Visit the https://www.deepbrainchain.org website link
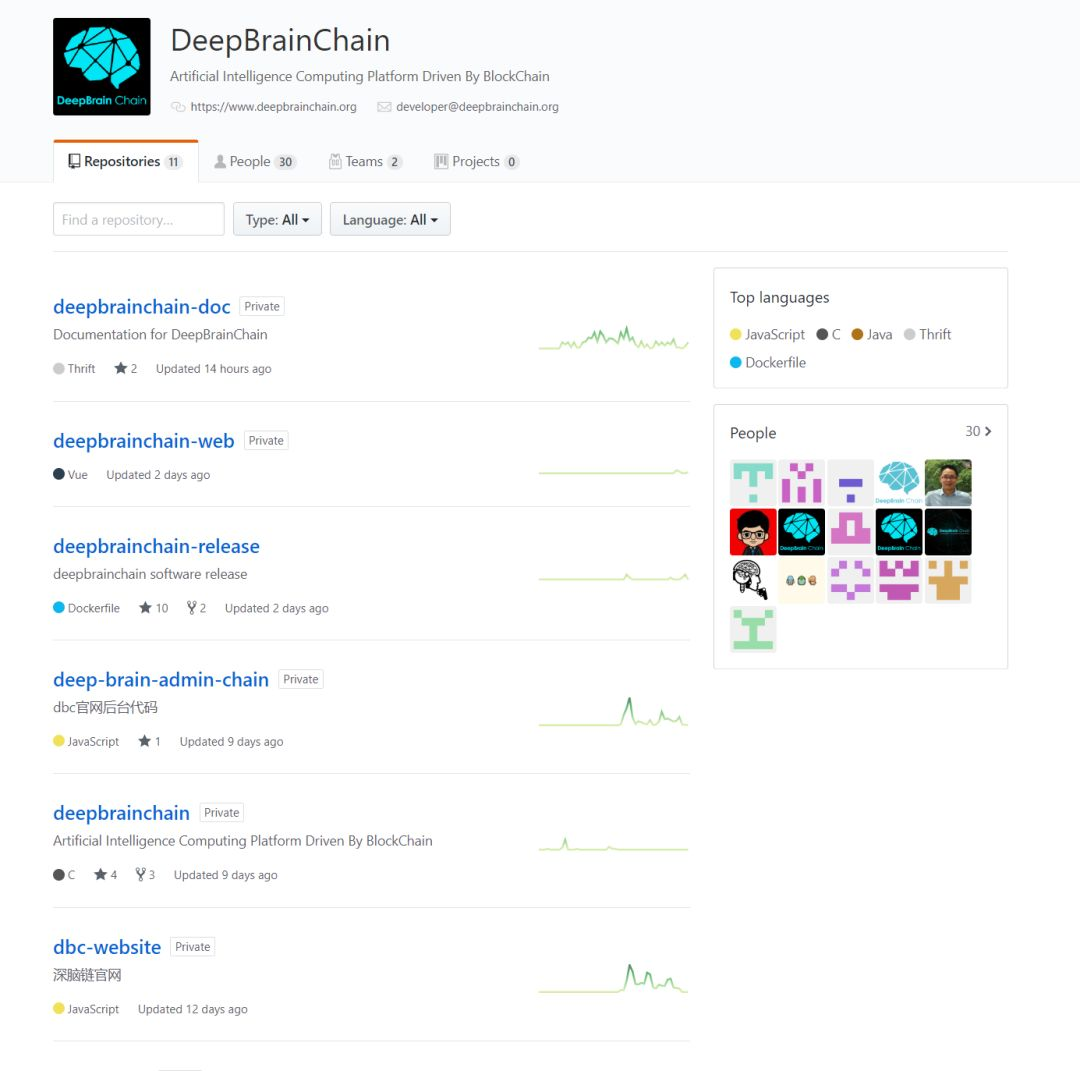Screen dimensions: 1080x1071 pos(273,107)
